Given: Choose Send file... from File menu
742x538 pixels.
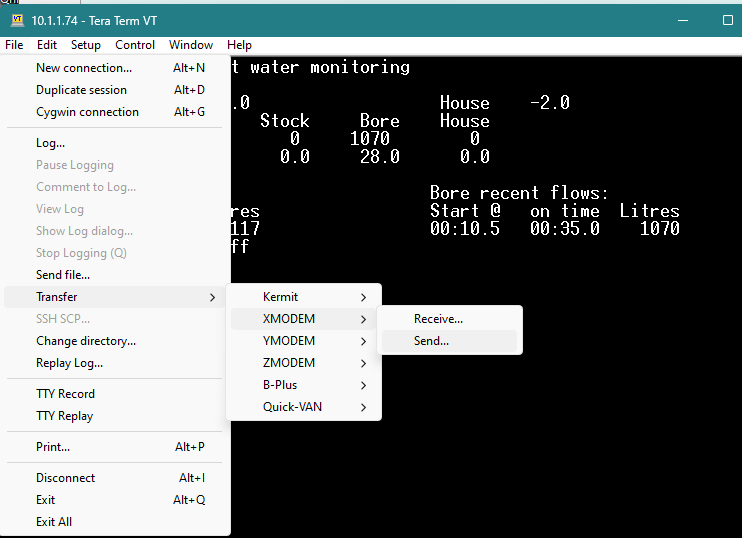Looking at the screenshot, I should coord(63,275).
